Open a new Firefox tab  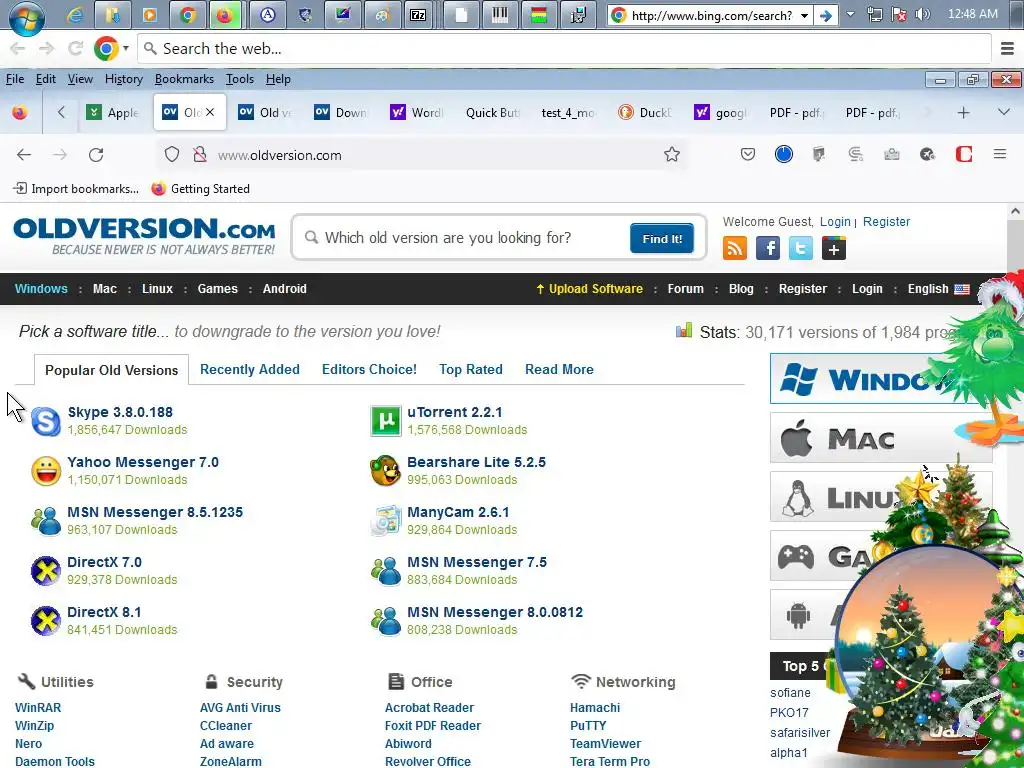(963, 112)
